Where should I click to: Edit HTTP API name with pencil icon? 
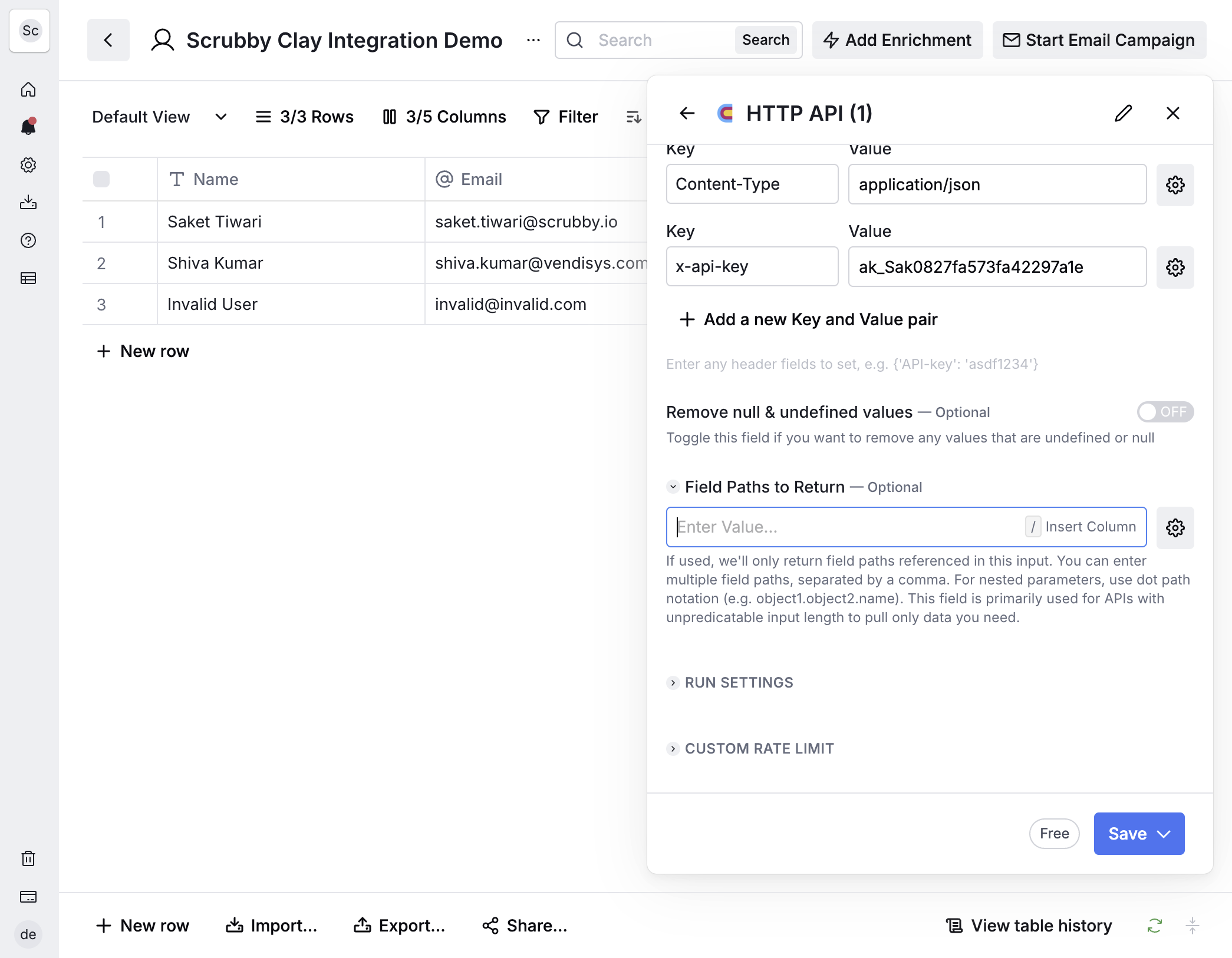pyautogui.click(x=1124, y=113)
